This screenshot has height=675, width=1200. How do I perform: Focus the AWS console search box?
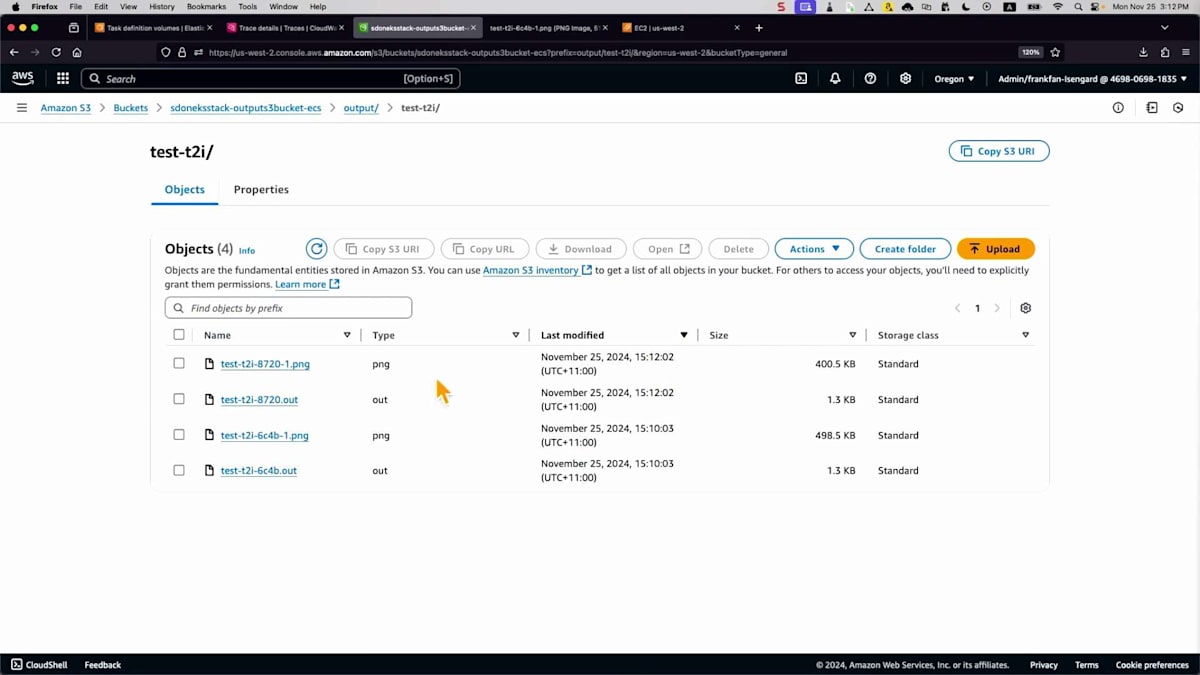coord(270,78)
